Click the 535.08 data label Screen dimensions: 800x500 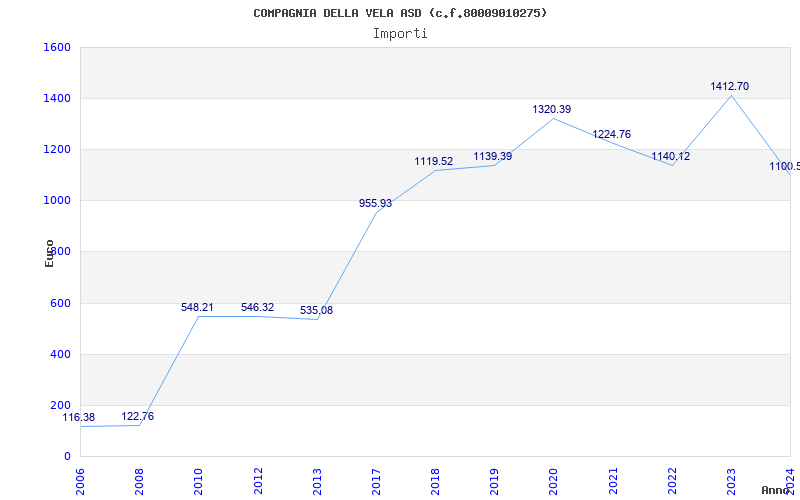(x=316, y=311)
